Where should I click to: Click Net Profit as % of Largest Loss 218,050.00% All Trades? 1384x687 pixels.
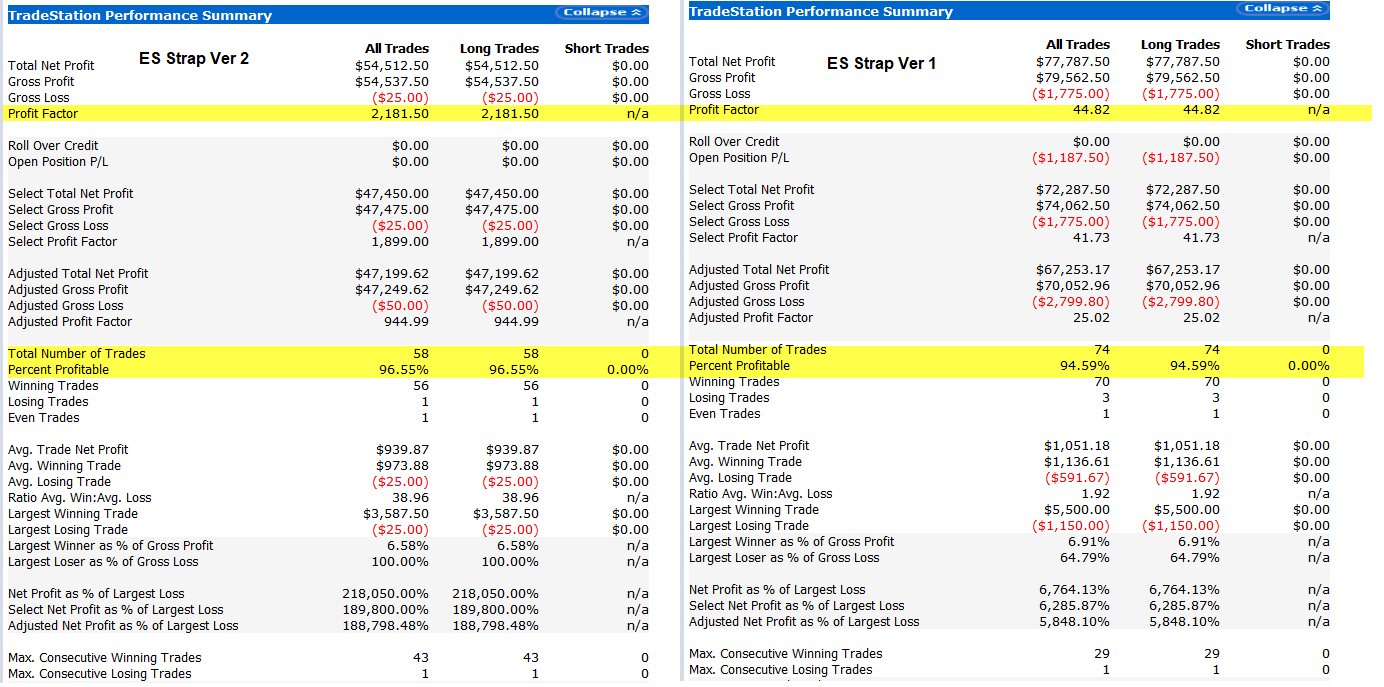point(385,593)
